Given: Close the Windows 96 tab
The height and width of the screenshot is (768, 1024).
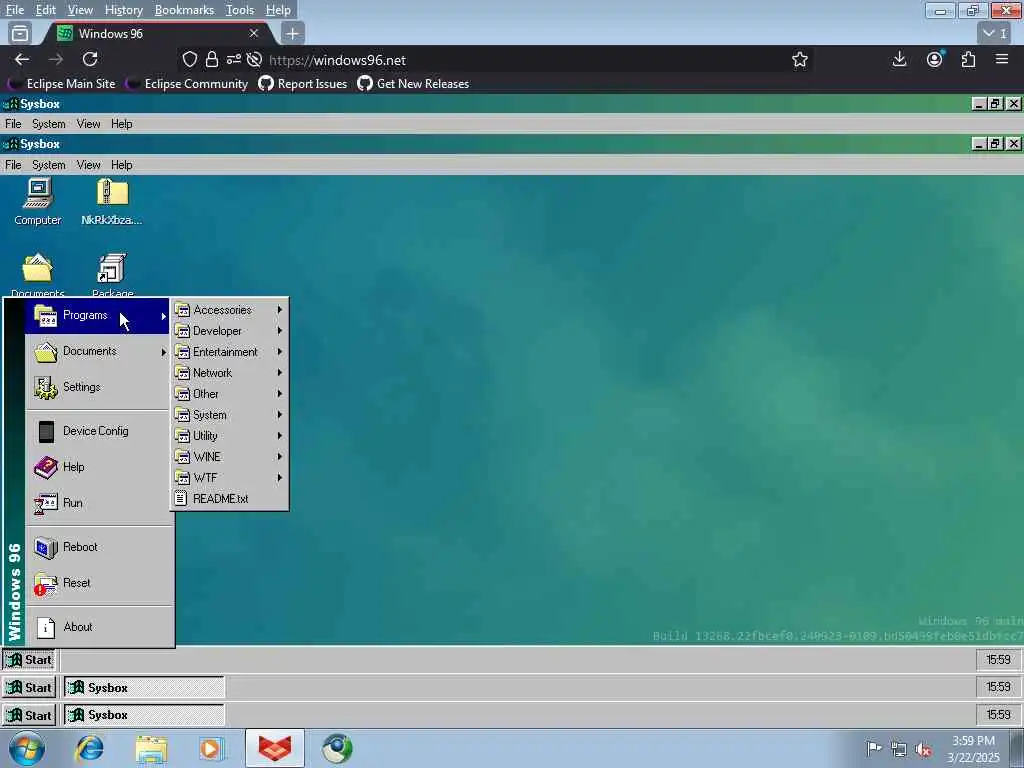Looking at the screenshot, I should coord(254,33).
